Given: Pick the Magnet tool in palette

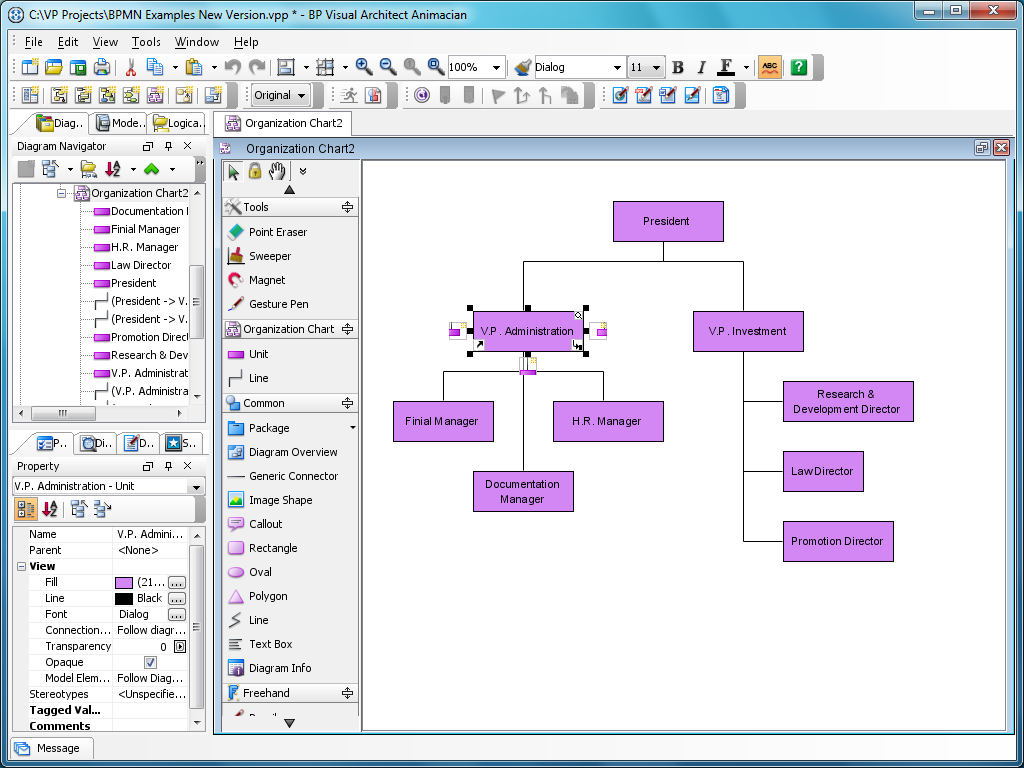Looking at the screenshot, I should pos(266,280).
